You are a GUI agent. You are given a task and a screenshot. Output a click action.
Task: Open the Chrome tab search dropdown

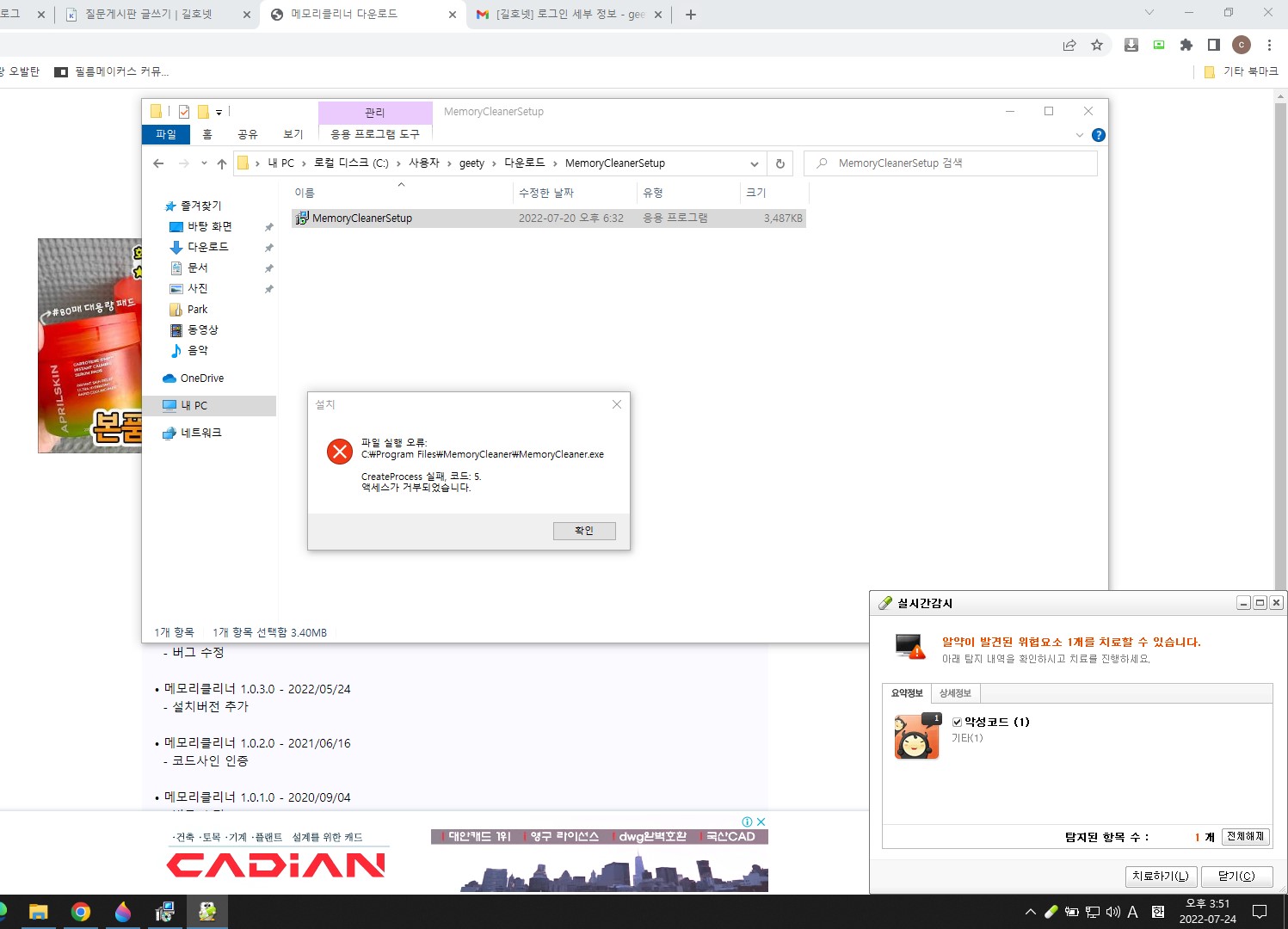tap(1149, 13)
